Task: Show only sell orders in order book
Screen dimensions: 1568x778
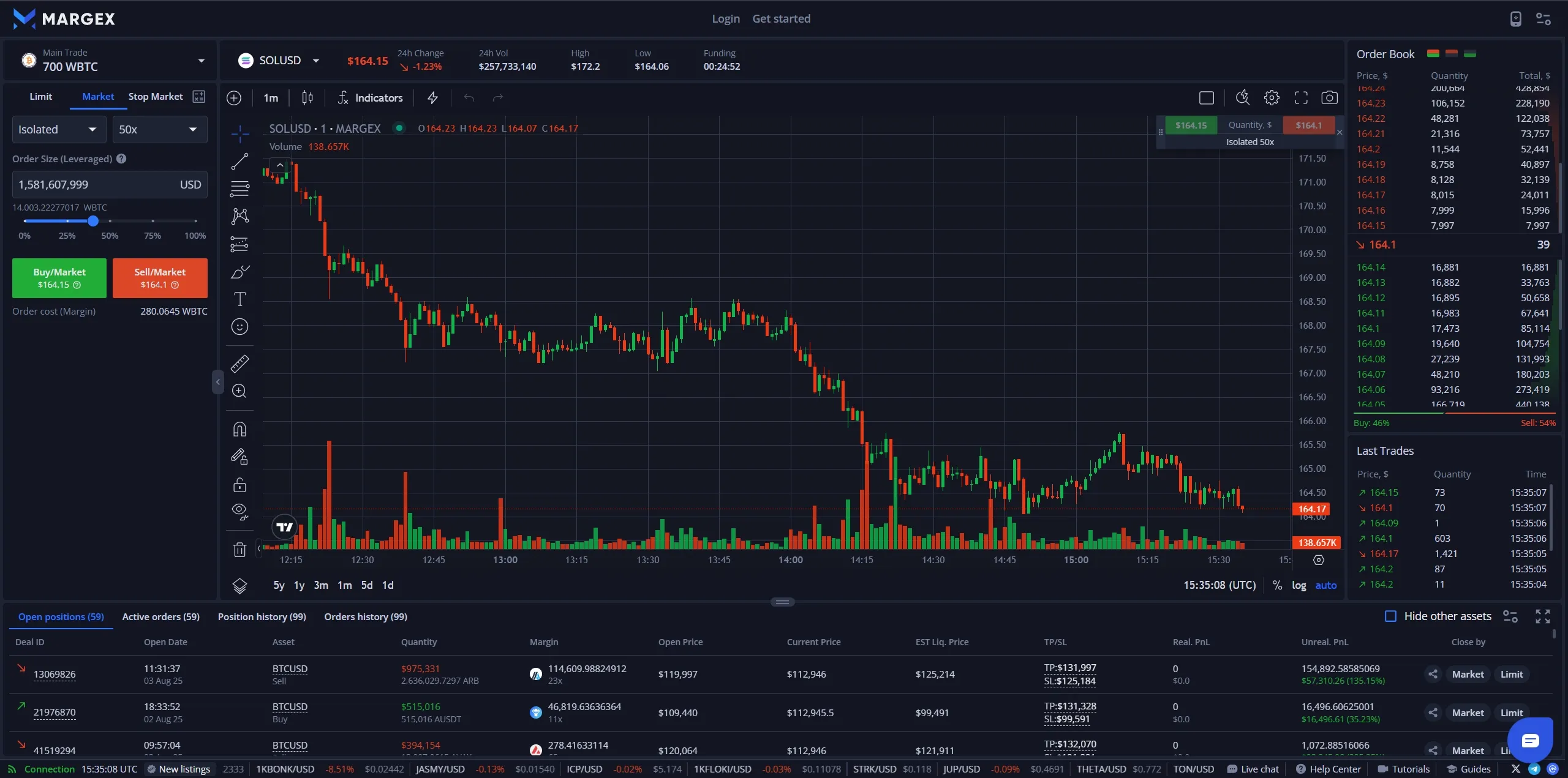Action: (x=1451, y=54)
